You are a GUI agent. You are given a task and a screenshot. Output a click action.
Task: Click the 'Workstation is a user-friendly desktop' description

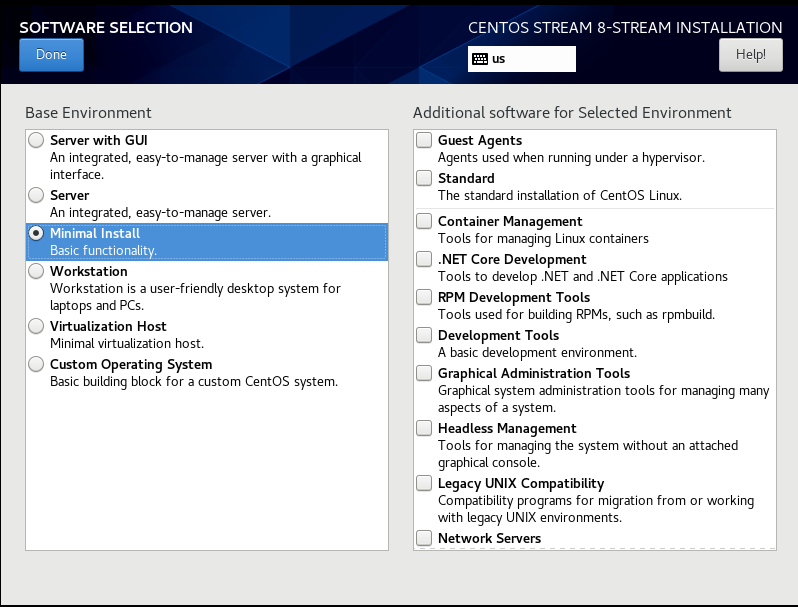[195, 297]
